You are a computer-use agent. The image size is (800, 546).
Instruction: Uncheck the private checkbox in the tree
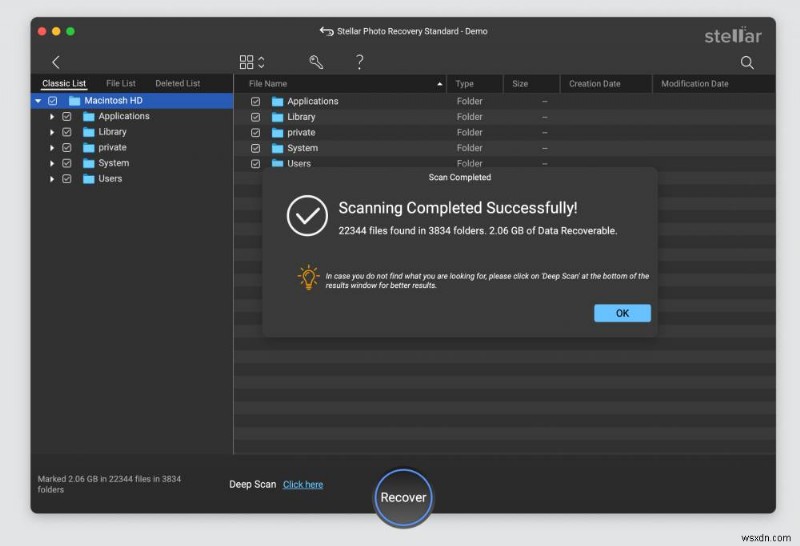[67, 147]
